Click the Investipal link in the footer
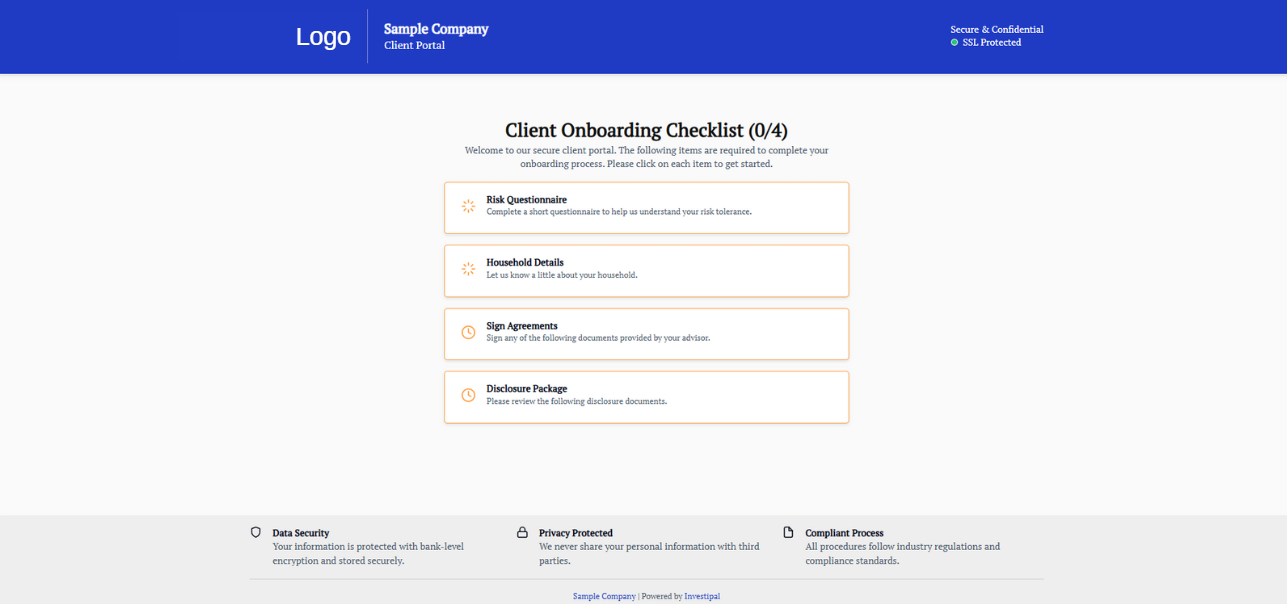This screenshot has height=604, width=1287. tap(702, 595)
